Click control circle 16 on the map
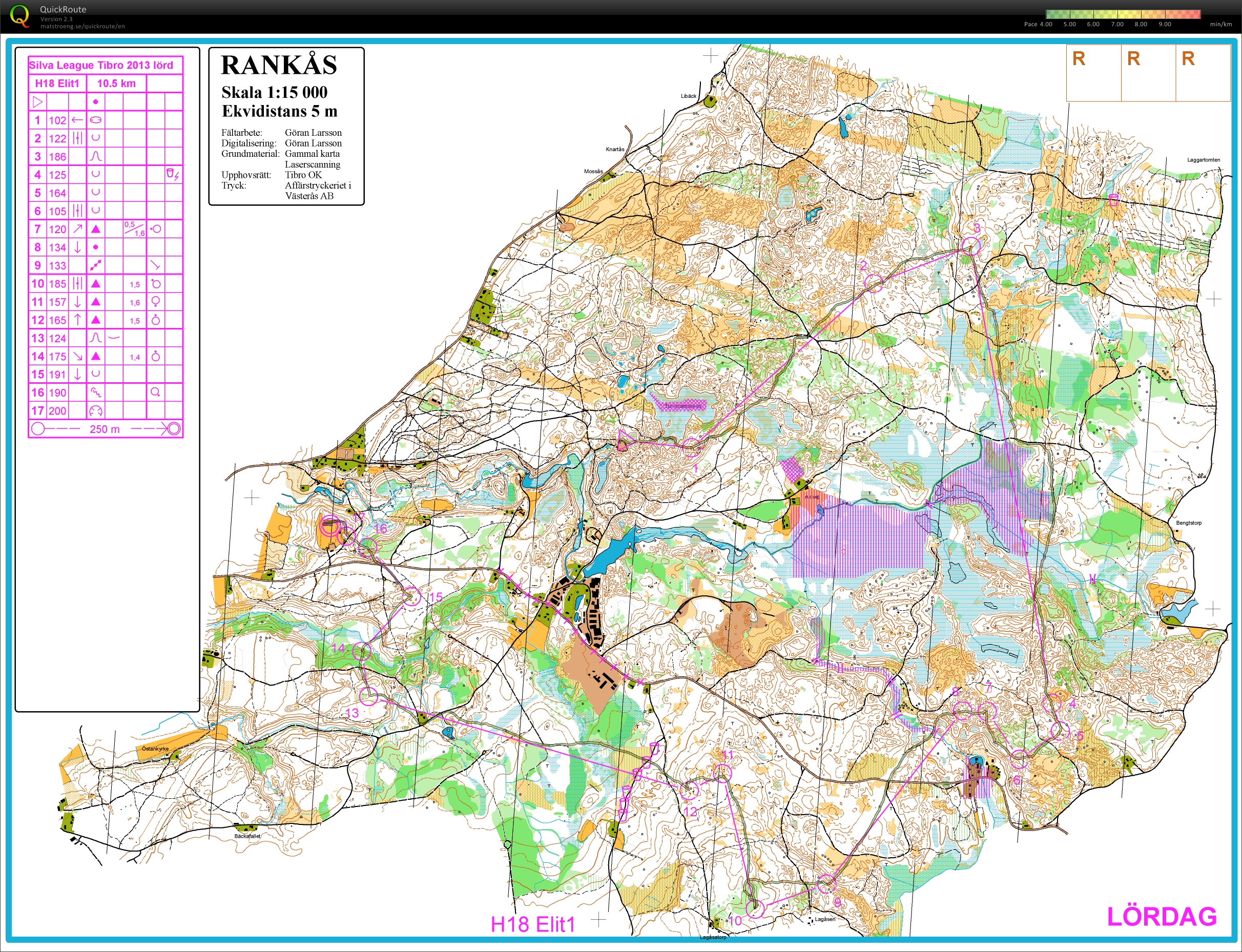 [368, 547]
